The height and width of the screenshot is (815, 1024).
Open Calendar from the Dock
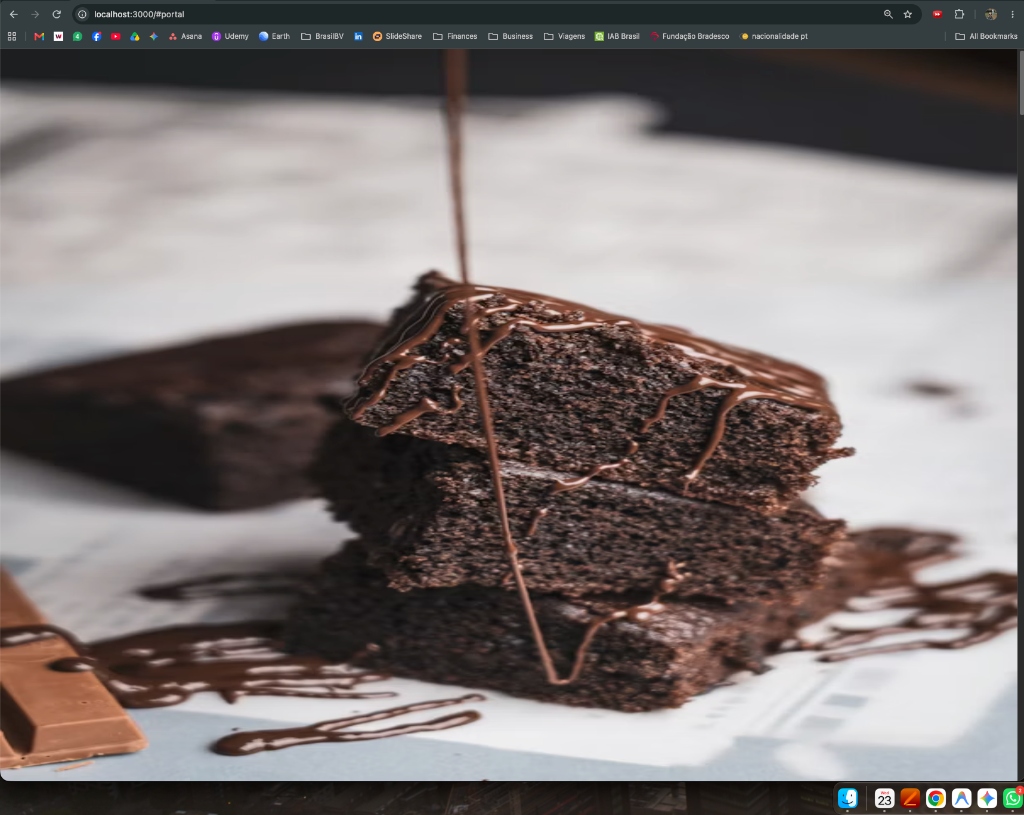click(x=884, y=798)
